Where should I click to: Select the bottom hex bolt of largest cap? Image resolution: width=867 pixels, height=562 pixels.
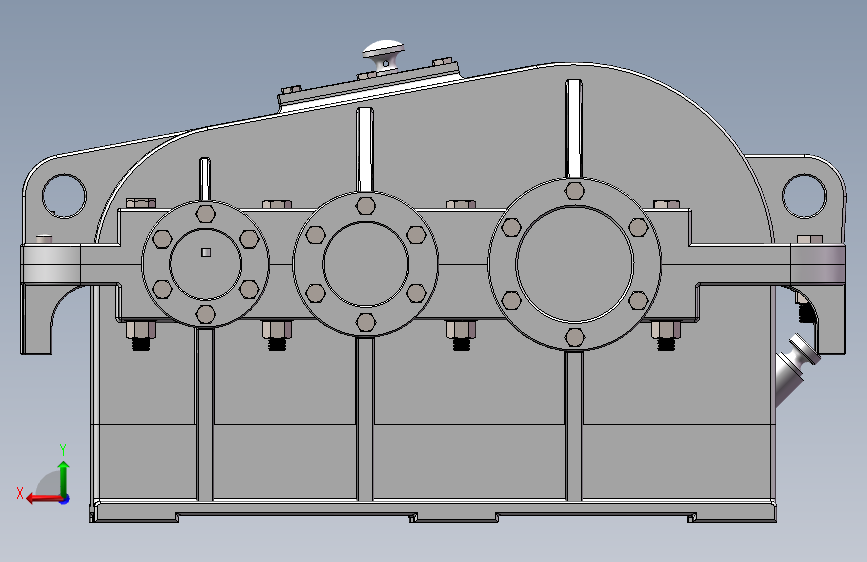(574, 337)
